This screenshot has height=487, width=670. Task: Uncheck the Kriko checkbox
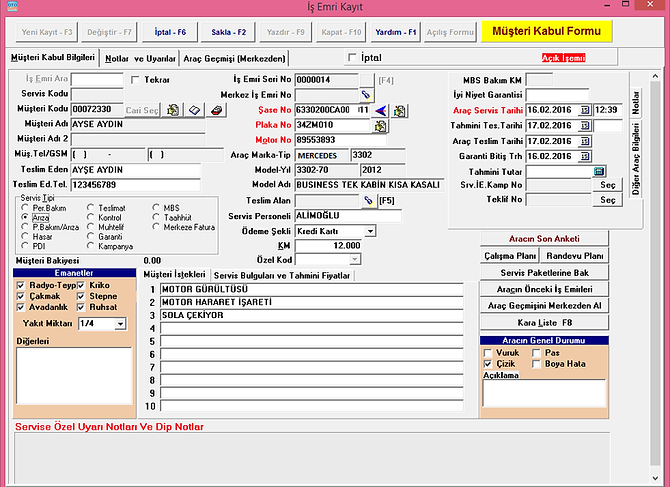(81, 285)
